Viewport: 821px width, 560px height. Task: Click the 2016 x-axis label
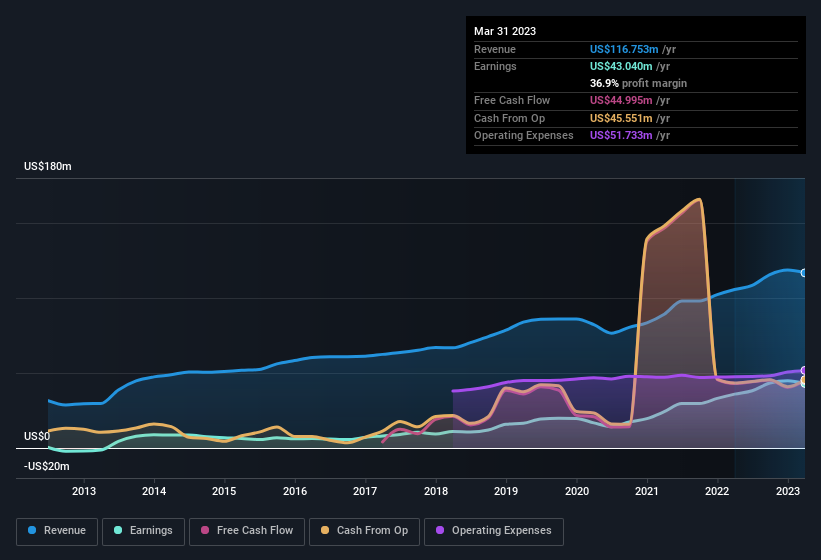[295, 491]
